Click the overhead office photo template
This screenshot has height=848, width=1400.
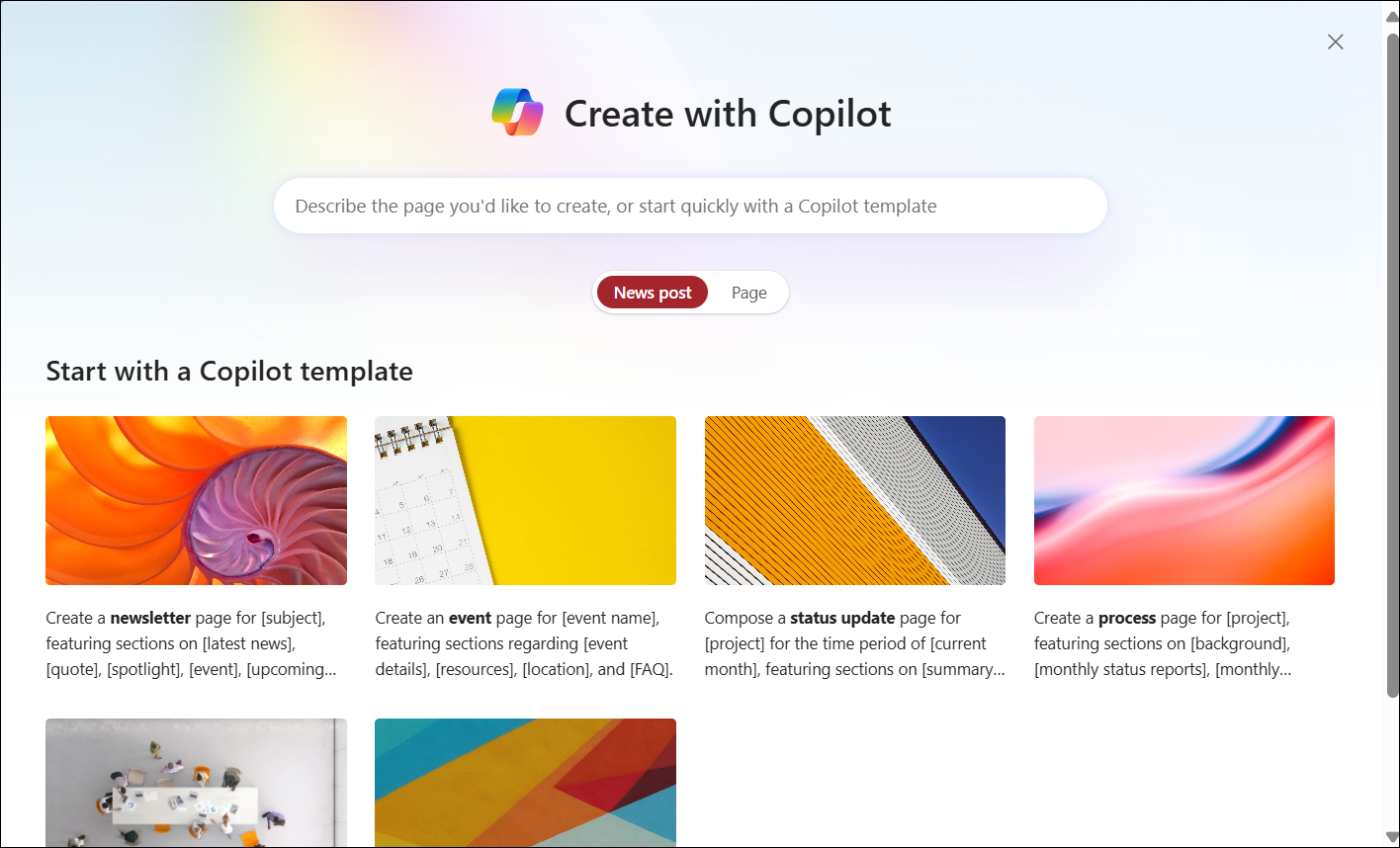pyautogui.click(x=196, y=784)
